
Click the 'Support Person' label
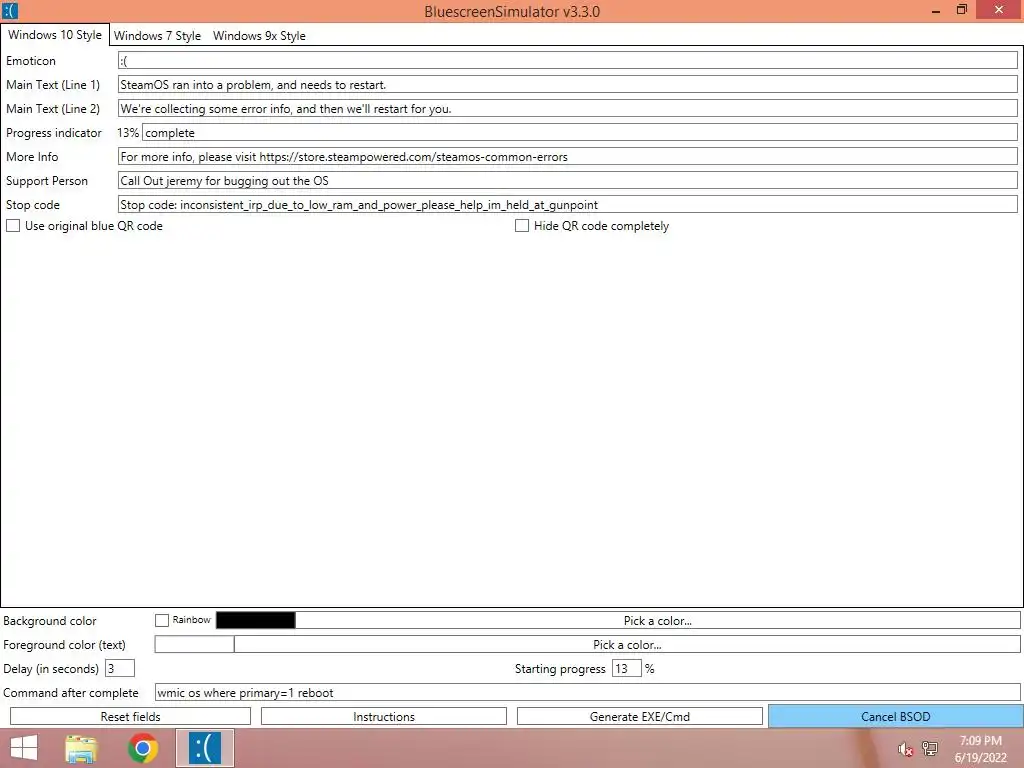tap(46, 181)
